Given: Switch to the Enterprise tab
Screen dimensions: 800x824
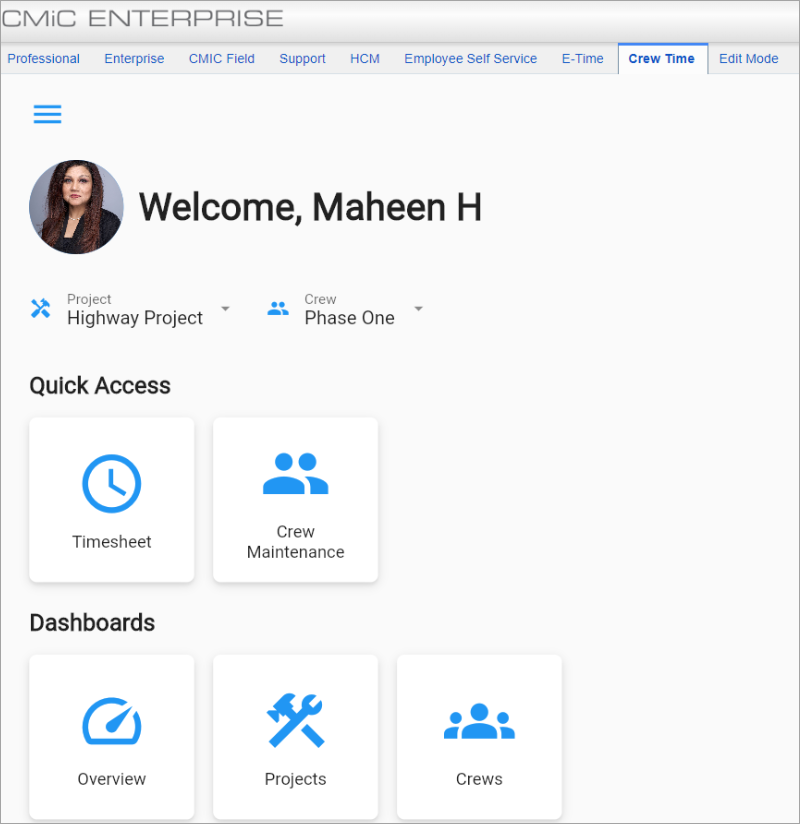Looking at the screenshot, I should coord(134,58).
